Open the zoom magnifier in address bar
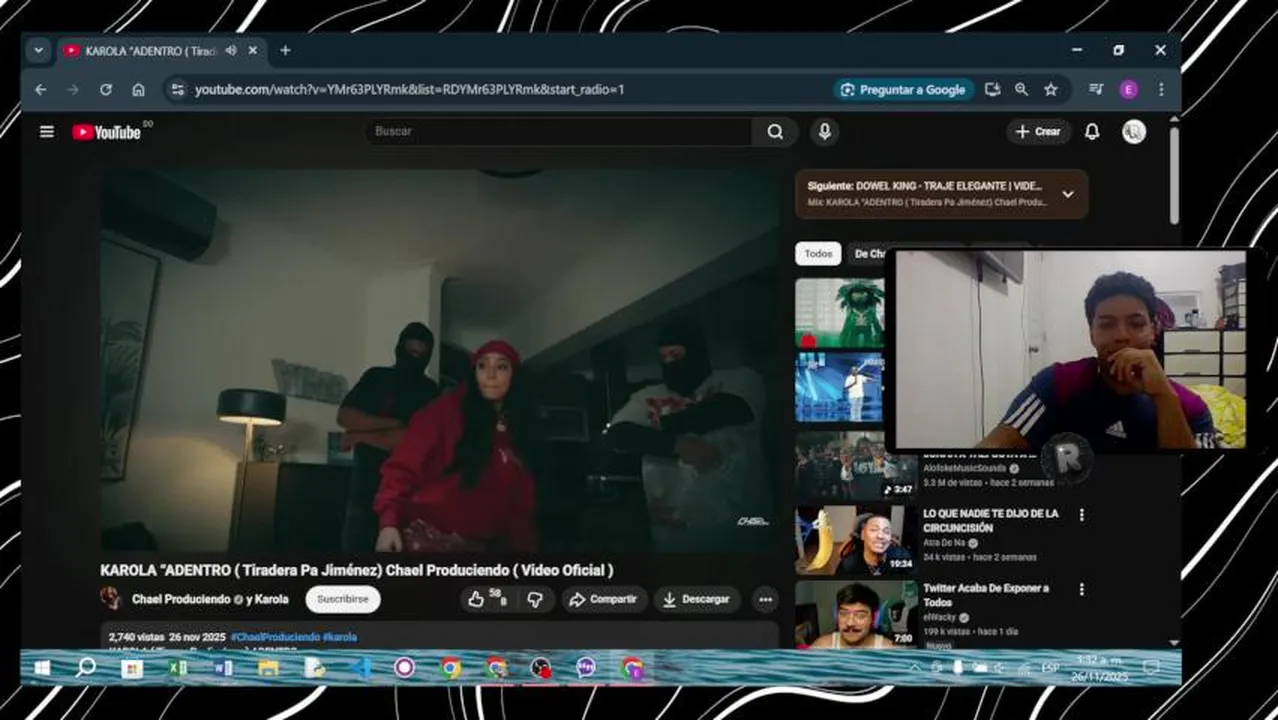1278x720 pixels. pyautogui.click(x=1021, y=89)
